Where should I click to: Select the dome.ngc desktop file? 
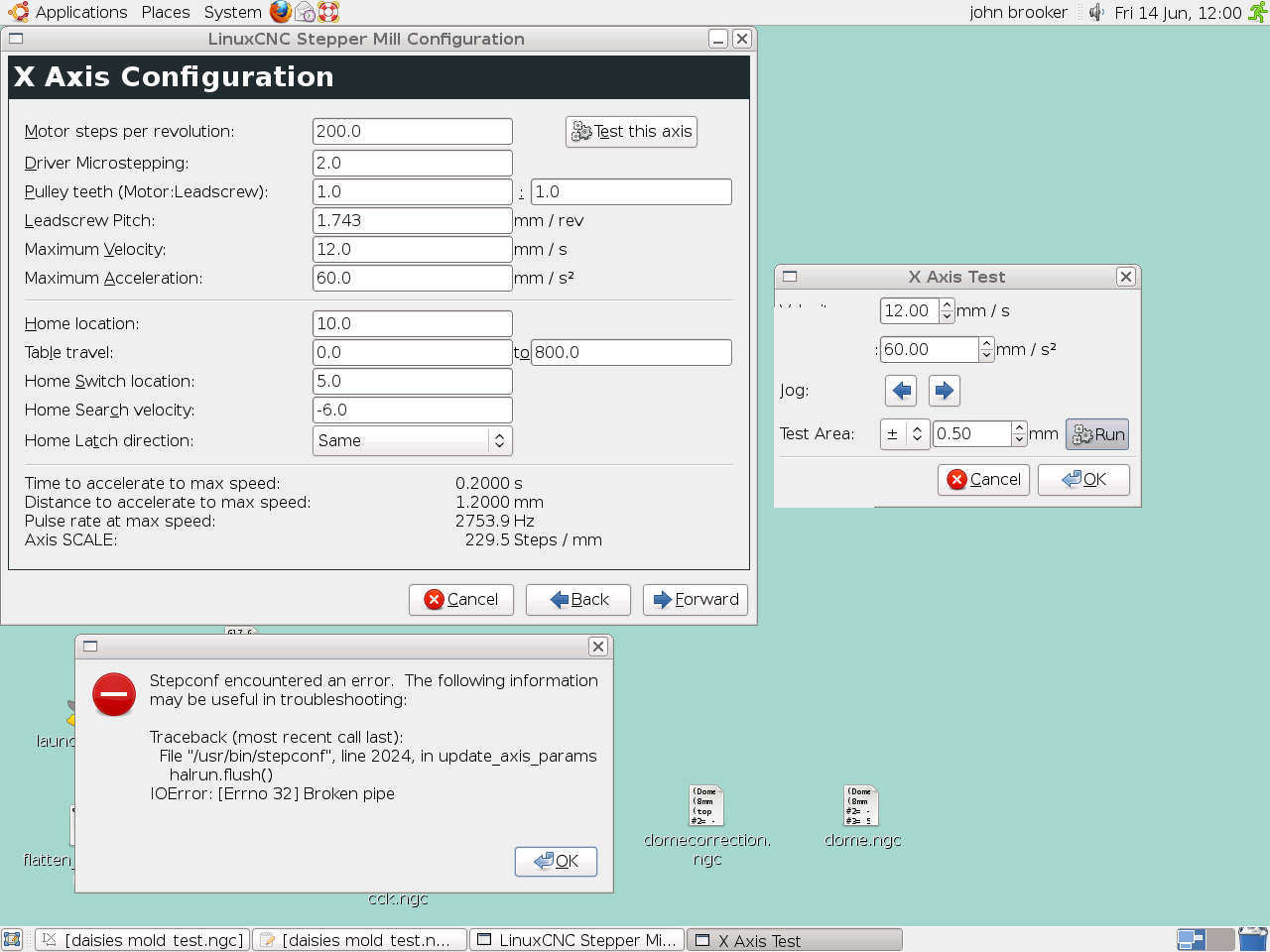[862, 818]
